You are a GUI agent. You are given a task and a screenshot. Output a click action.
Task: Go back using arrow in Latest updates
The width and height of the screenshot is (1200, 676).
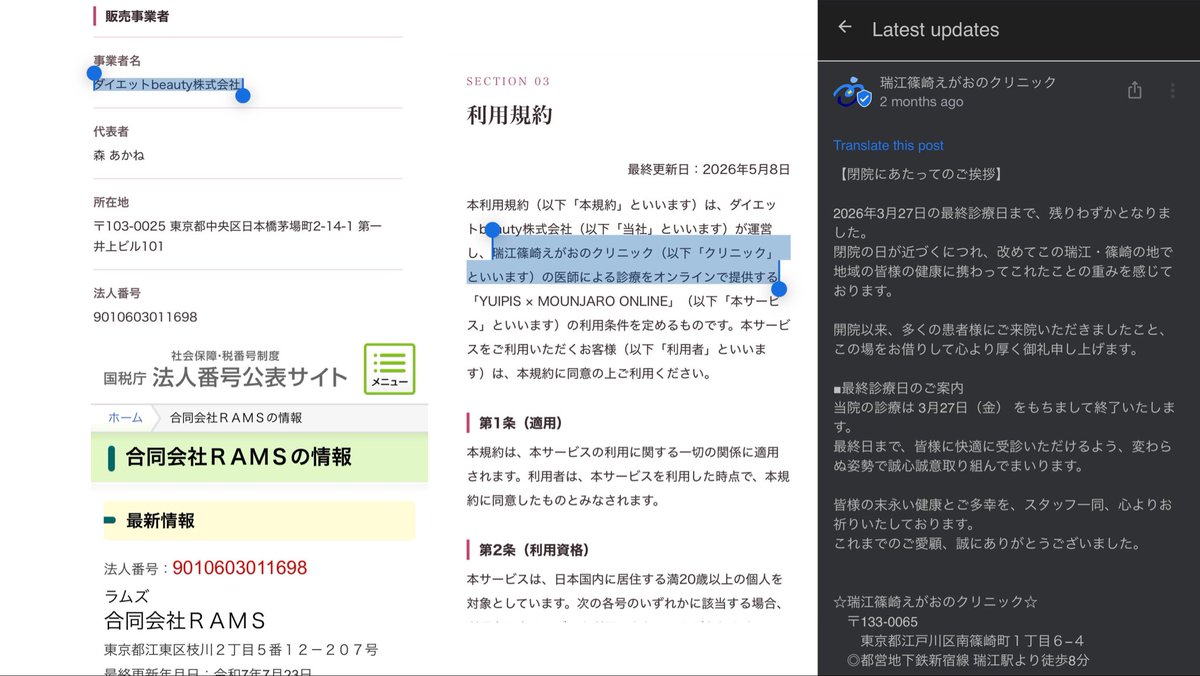pyautogui.click(x=845, y=28)
